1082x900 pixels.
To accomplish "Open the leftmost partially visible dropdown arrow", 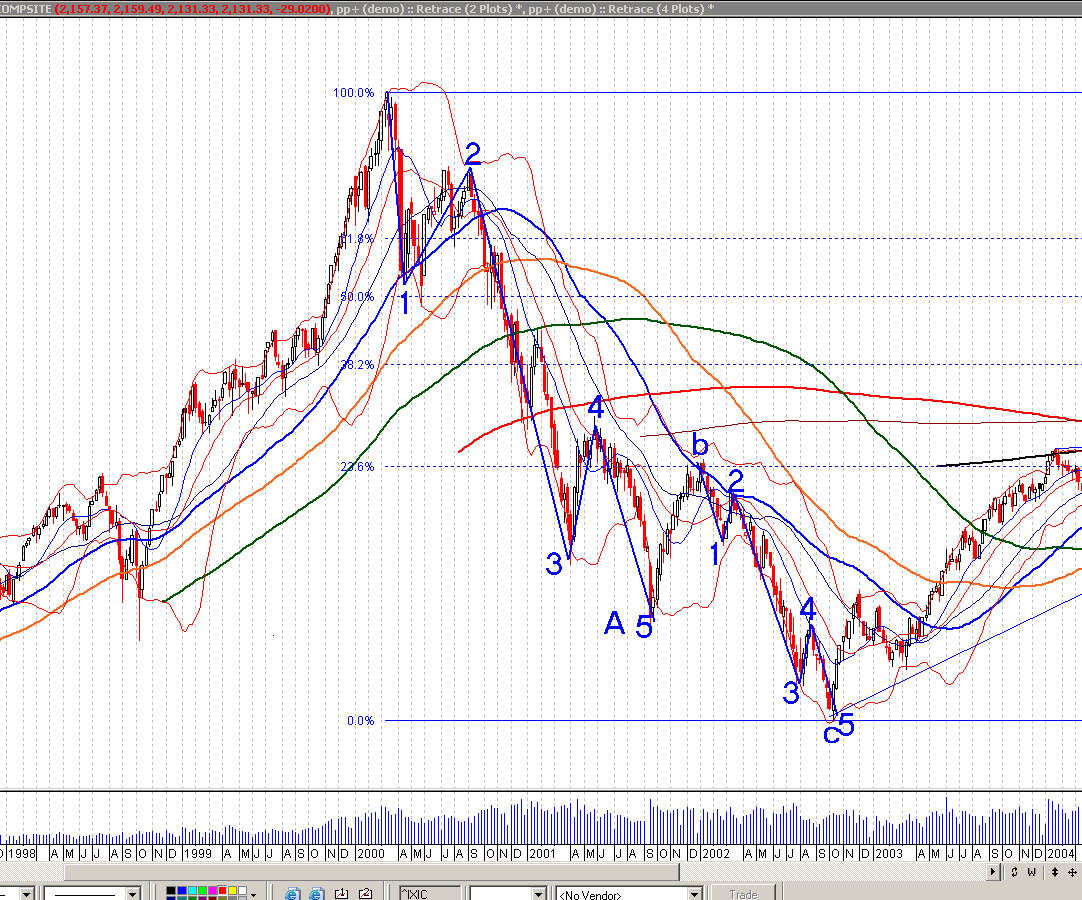I will [x=26, y=894].
